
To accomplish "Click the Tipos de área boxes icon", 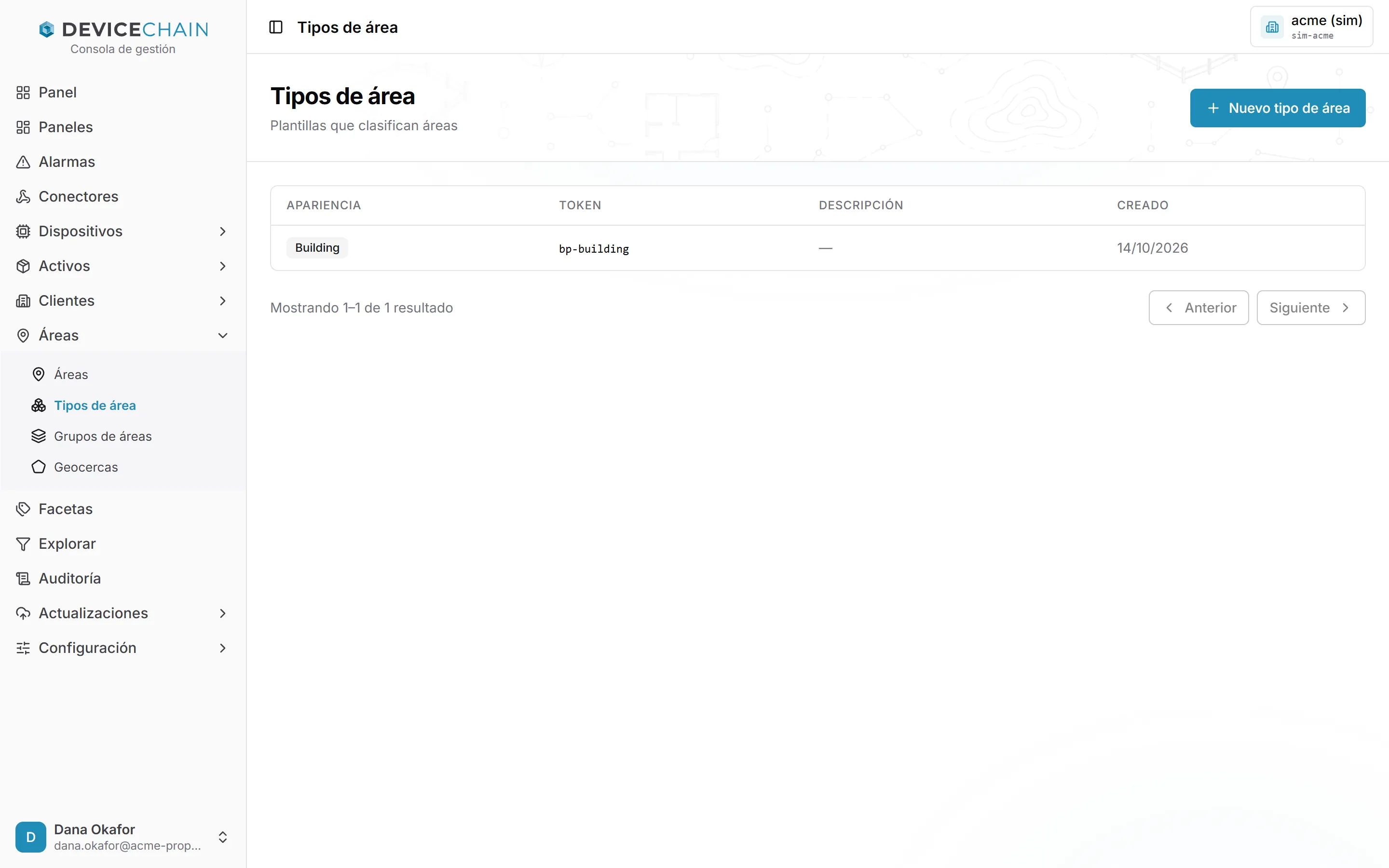I will click(x=39, y=405).
